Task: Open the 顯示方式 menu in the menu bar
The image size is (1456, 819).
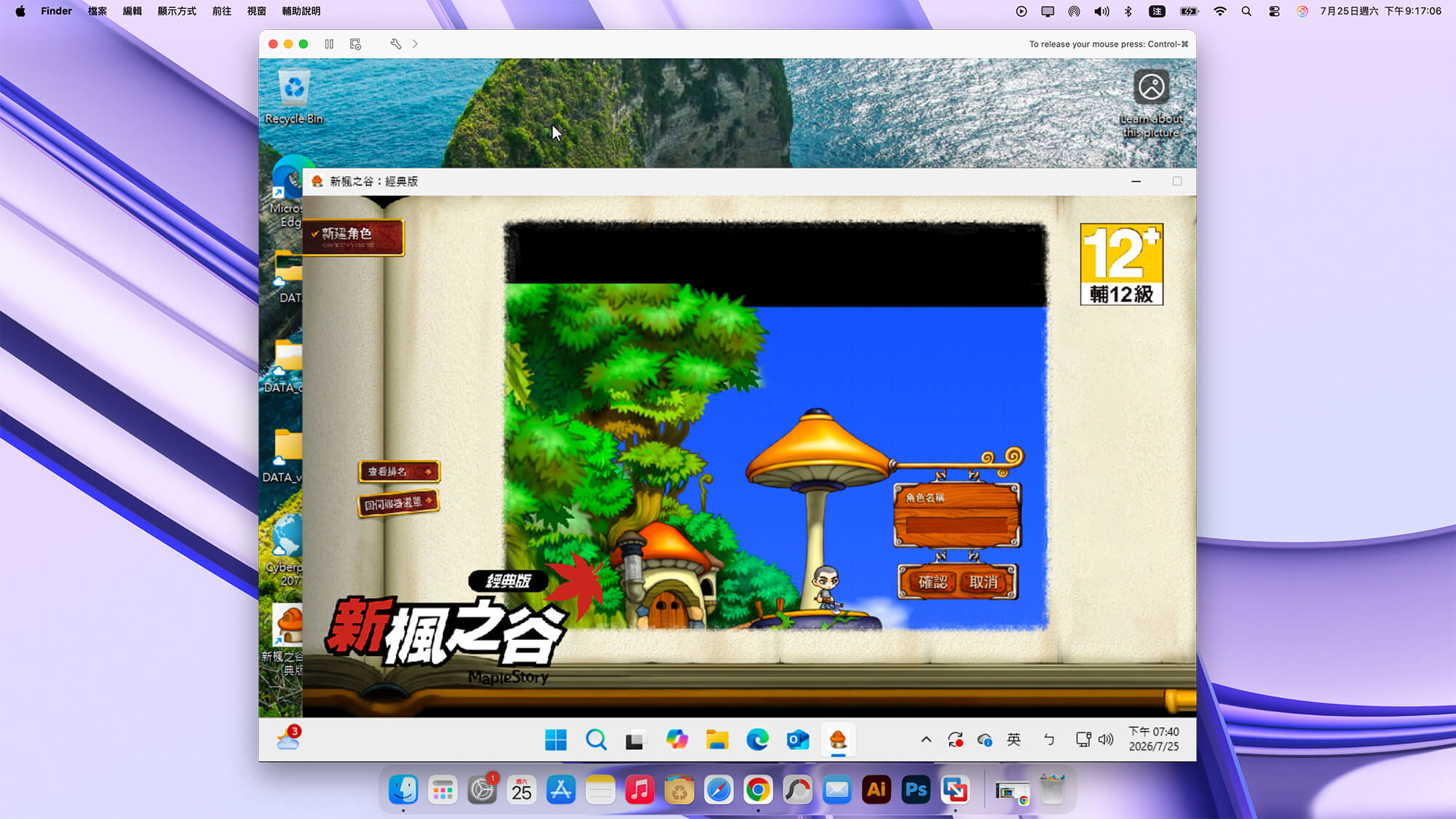Action: (177, 11)
